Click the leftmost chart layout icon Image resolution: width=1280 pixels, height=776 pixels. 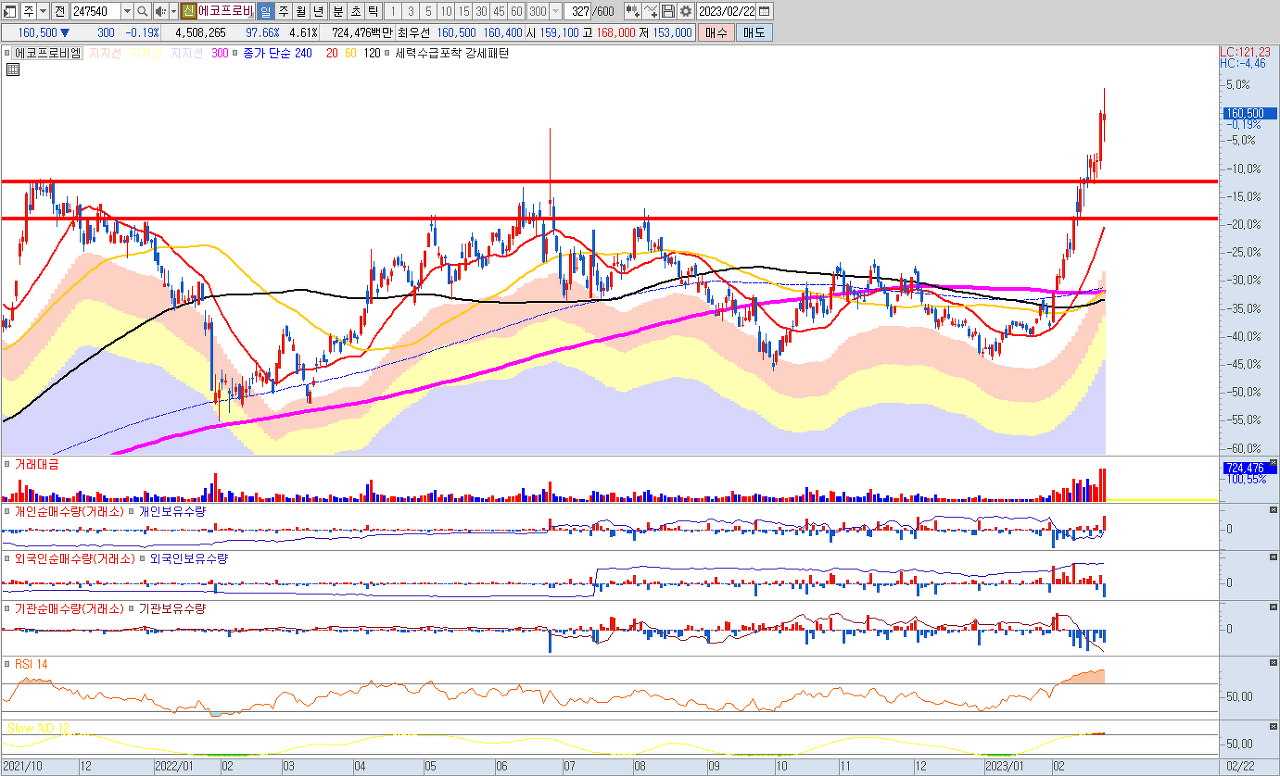(x=10, y=11)
